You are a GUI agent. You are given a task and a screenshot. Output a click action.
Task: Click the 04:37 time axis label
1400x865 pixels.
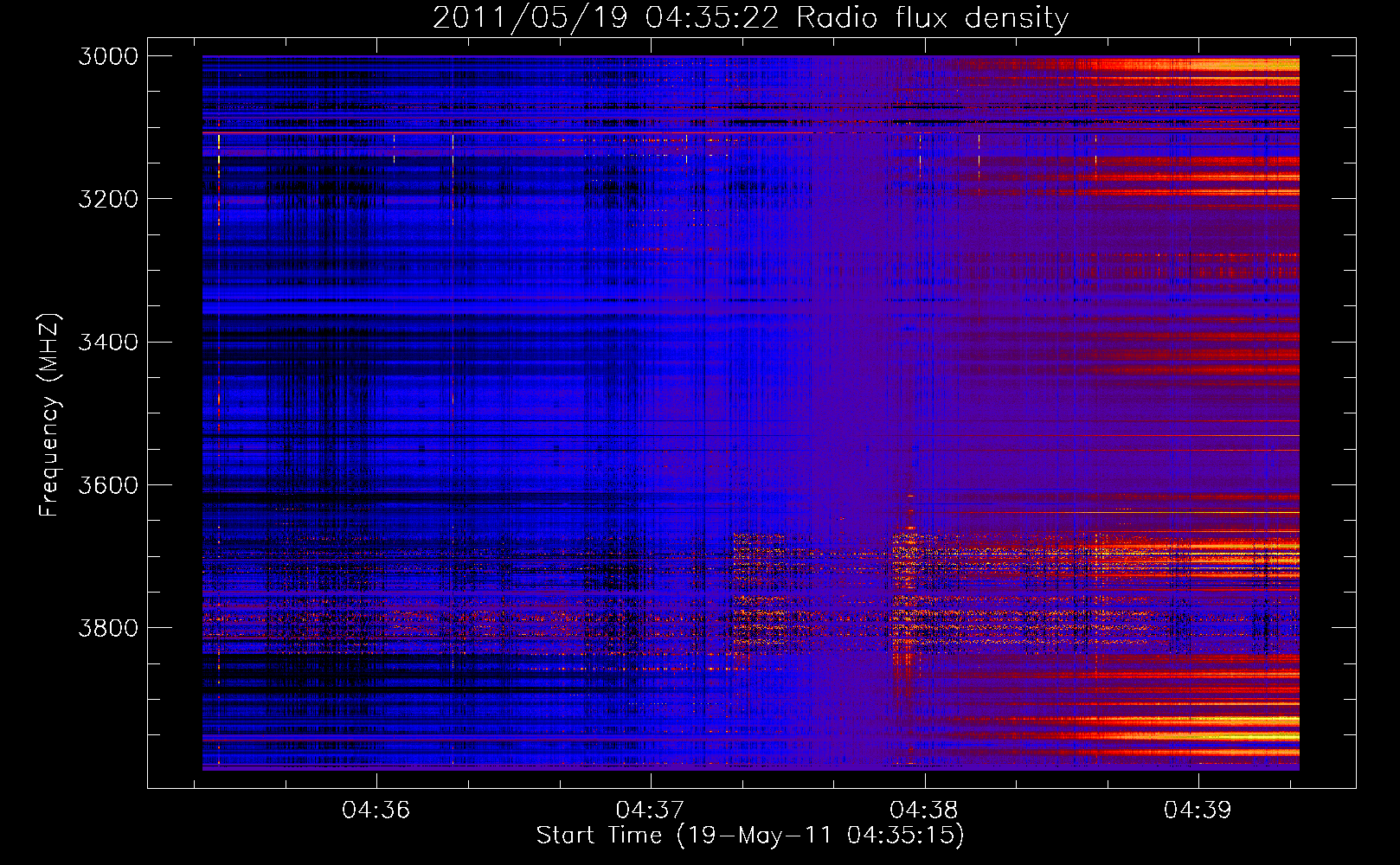tap(650, 810)
